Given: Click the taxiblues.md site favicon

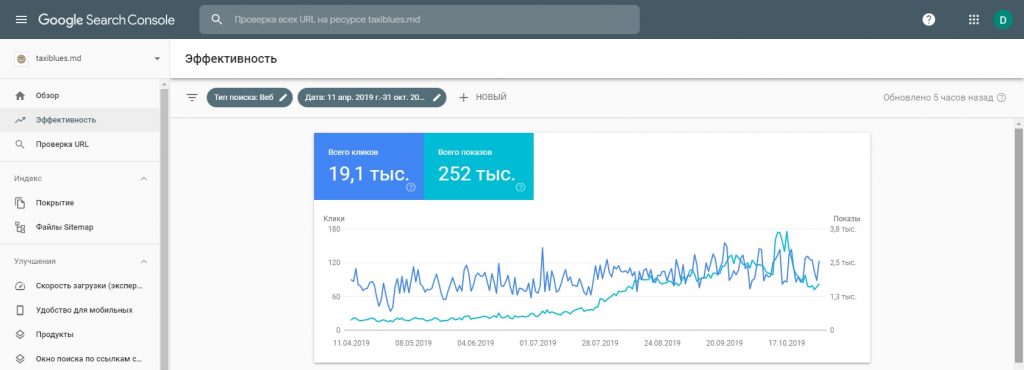Looking at the screenshot, I should (22, 59).
